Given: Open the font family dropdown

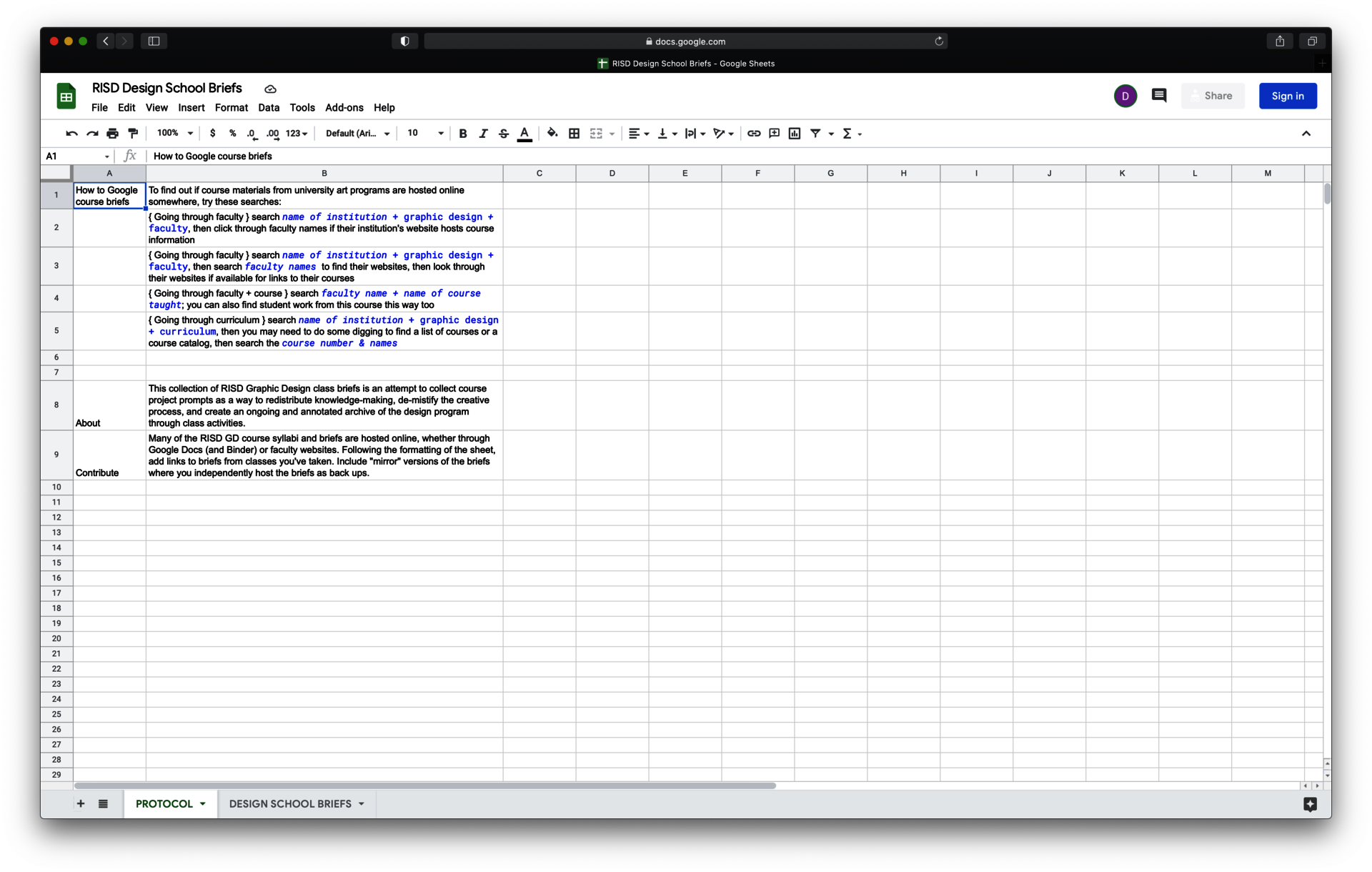Looking at the screenshot, I should [x=357, y=134].
